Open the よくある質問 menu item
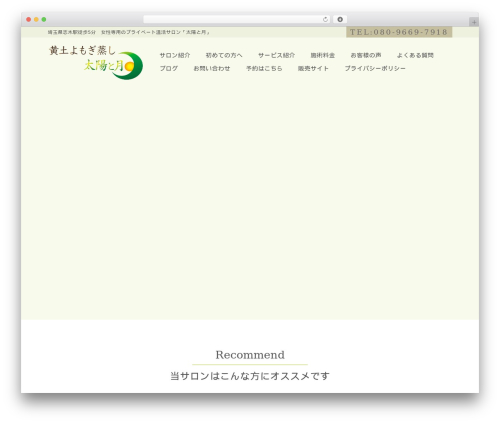500x423 pixels. pyautogui.click(x=415, y=55)
